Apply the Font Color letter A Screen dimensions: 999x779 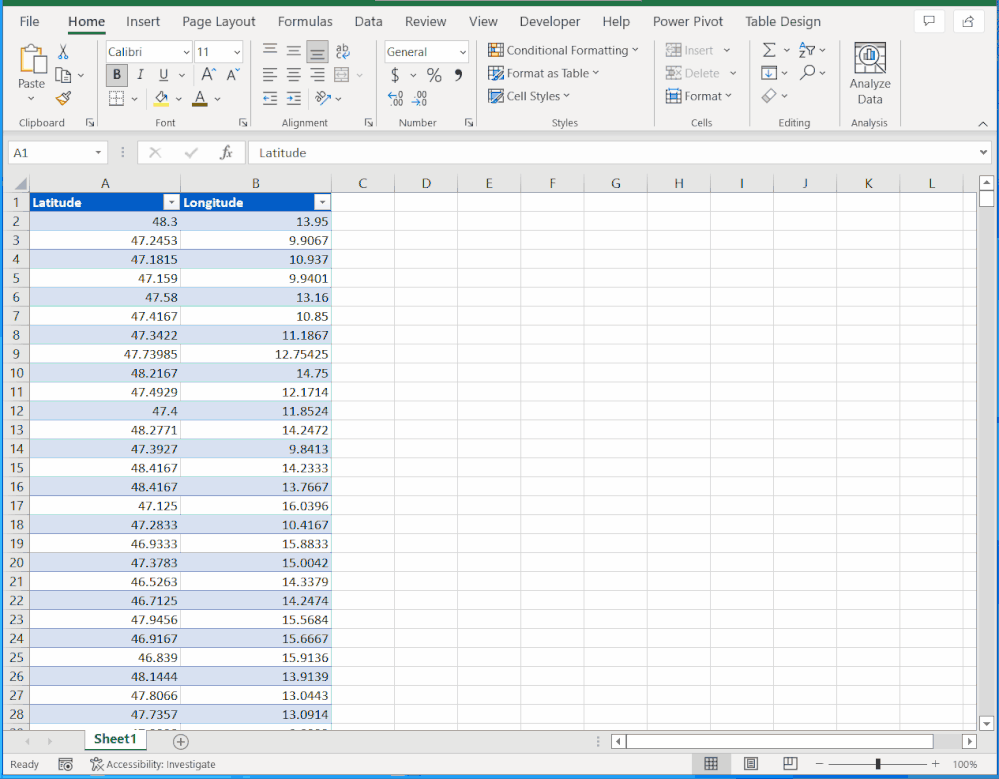pyautogui.click(x=200, y=98)
